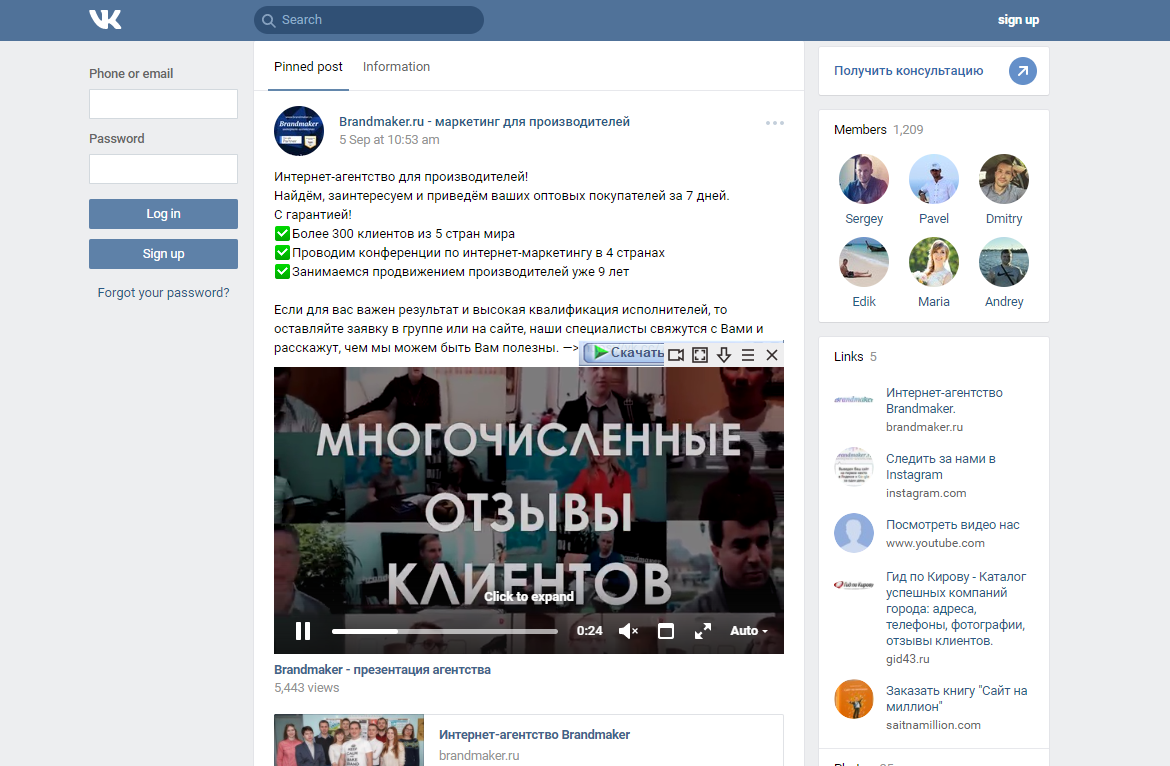Open the video title Brandmaker - презентация агентства
The width and height of the screenshot is (1170, 766).
(x=382, y=670)
